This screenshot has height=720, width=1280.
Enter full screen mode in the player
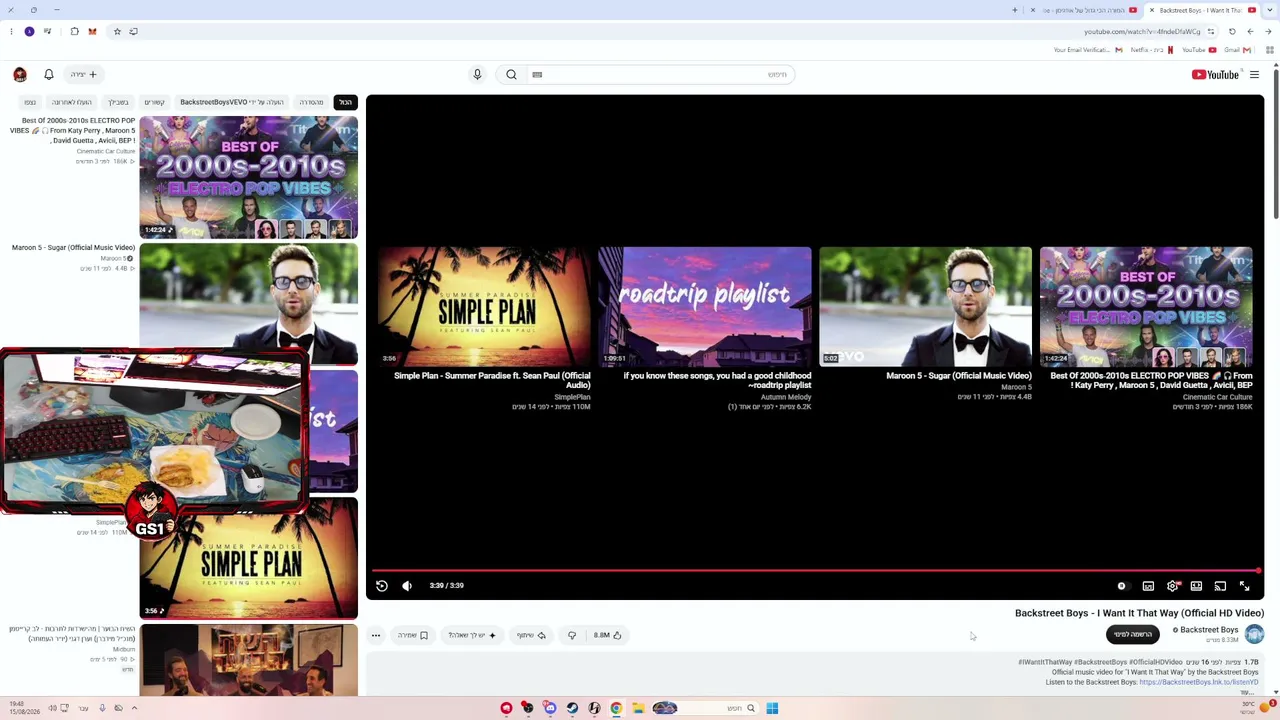point(1245,586)
